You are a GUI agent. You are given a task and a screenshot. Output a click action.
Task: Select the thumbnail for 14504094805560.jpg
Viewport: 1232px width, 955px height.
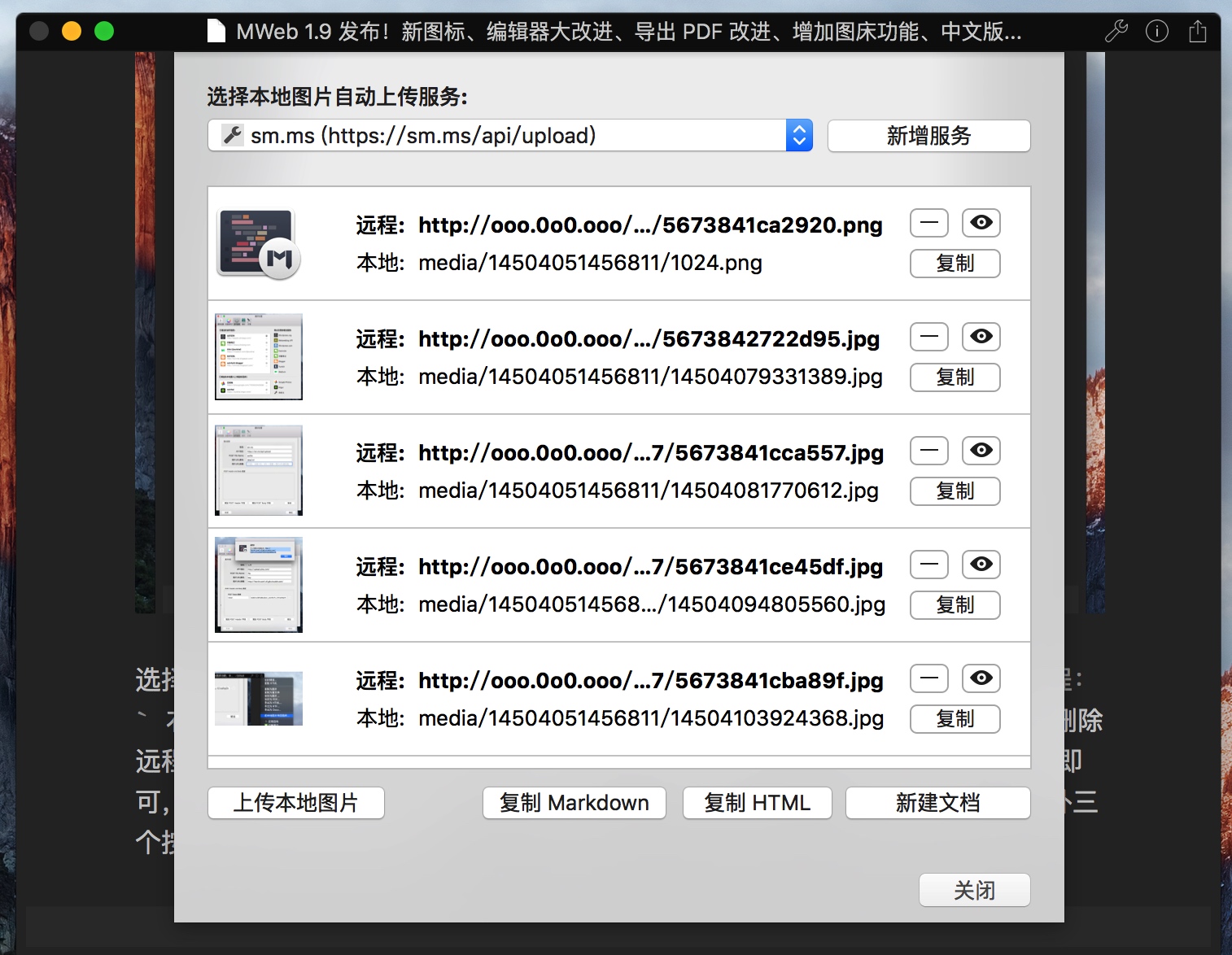coord(259,585)
